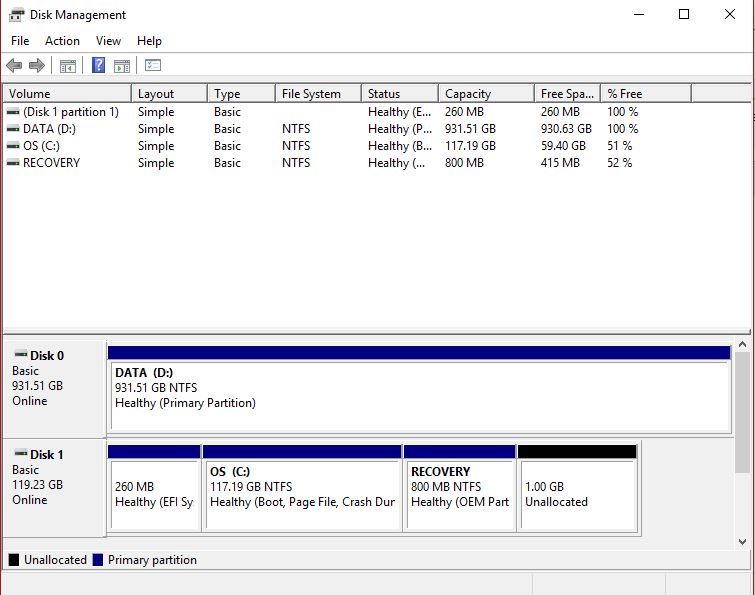The height and width of the screenshot is (595, 755).
Task: Click the blue Primary partition legend swatch
Action: (x=98, y=560)
